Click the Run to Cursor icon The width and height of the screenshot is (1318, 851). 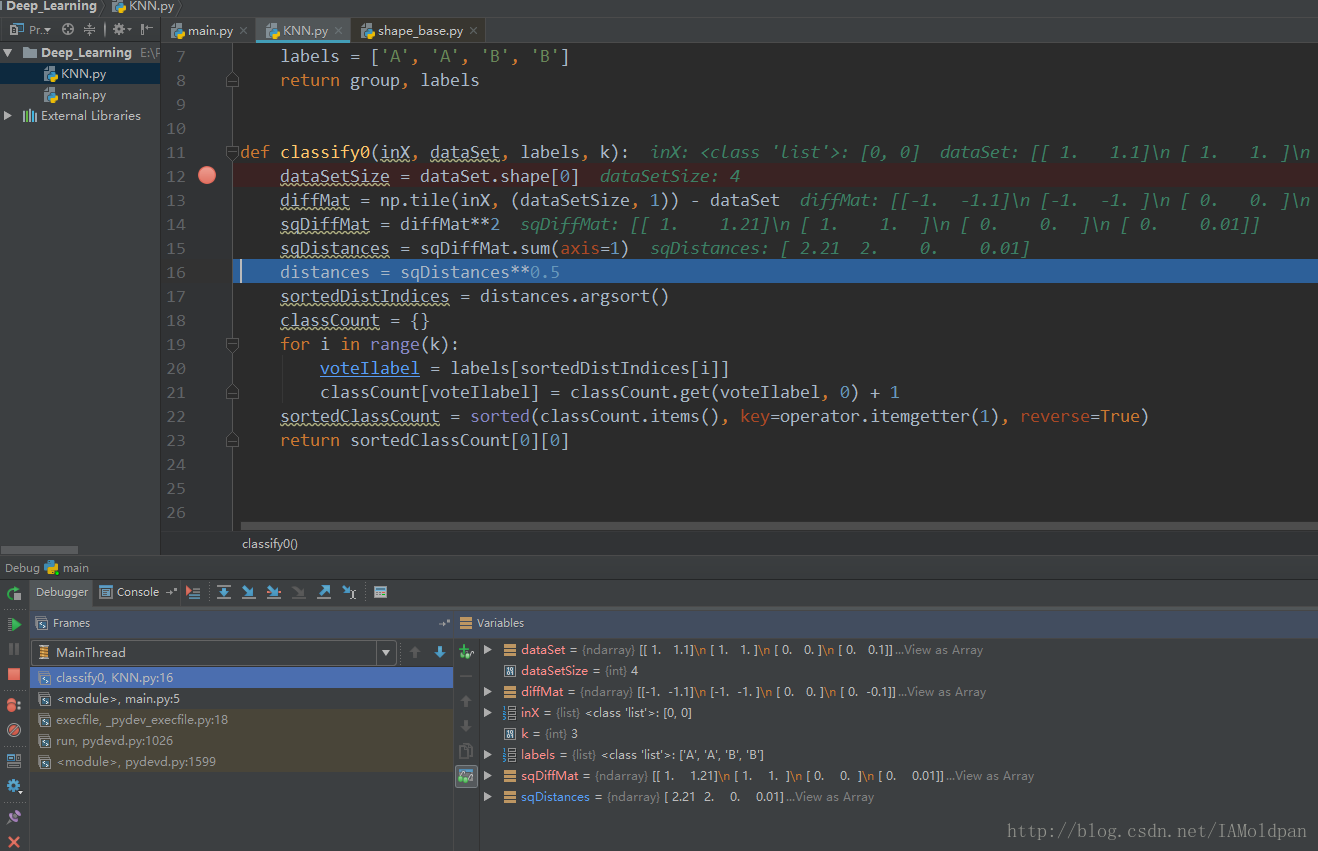349,593
